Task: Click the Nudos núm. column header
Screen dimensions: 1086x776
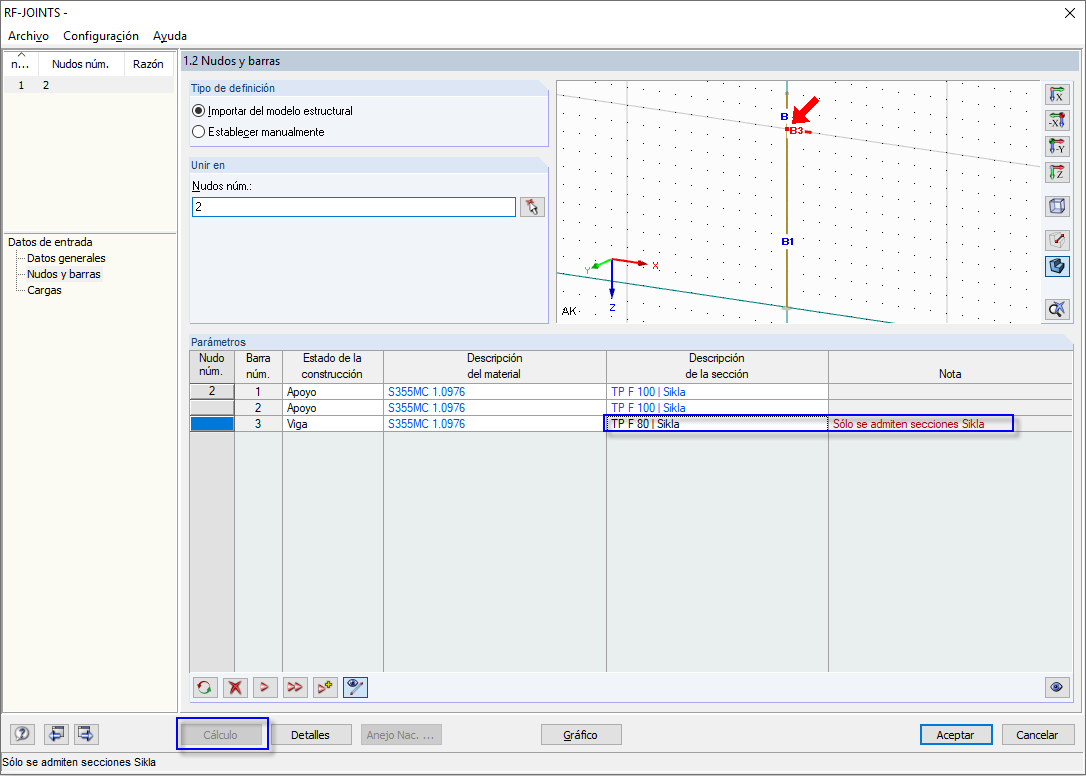Action: click(81, 64)
